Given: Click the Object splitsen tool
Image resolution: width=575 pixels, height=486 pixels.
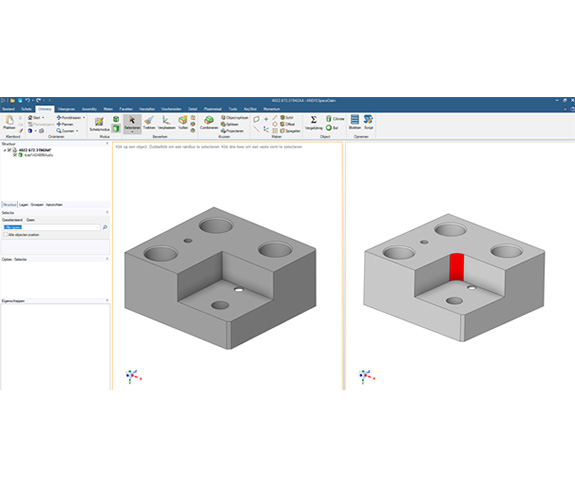Looking at the screenshot, I should point(235,118).
